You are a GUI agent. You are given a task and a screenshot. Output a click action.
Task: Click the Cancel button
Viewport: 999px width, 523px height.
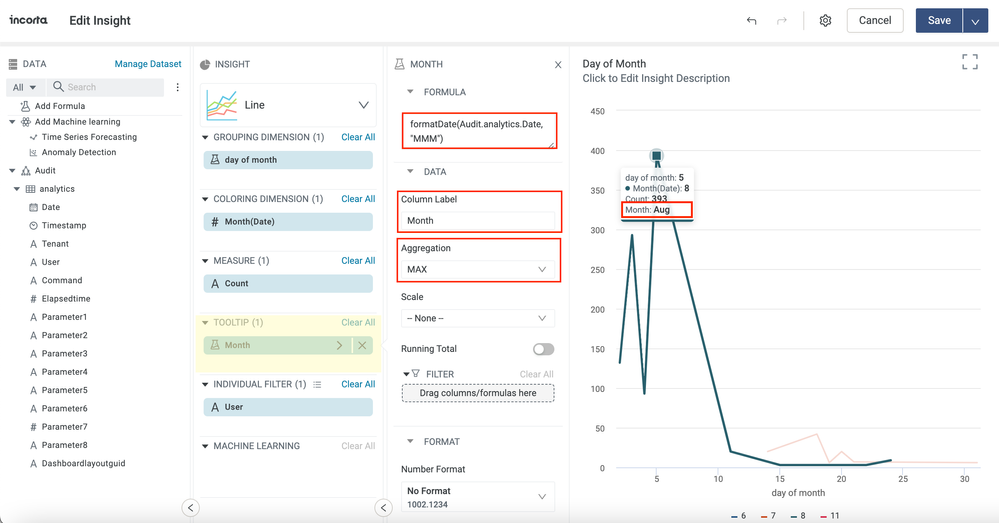(874, 21)
